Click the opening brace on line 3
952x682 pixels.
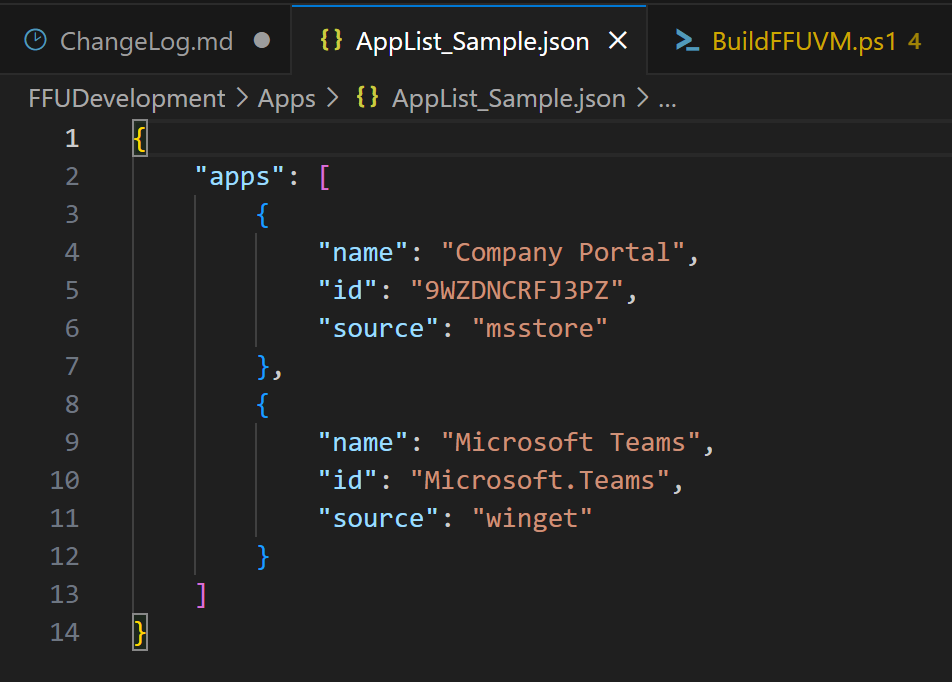(263, 215)
